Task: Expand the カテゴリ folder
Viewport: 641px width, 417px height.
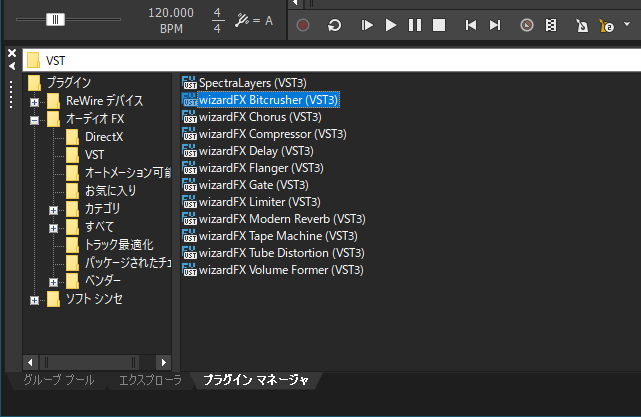Action: [x=54, y=210]
